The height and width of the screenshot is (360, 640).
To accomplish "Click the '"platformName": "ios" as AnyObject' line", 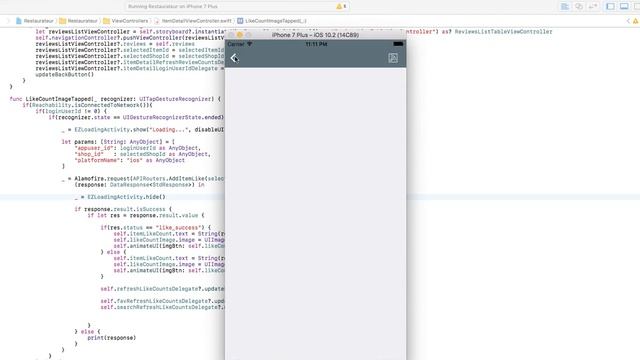I will tap(129, 160).
